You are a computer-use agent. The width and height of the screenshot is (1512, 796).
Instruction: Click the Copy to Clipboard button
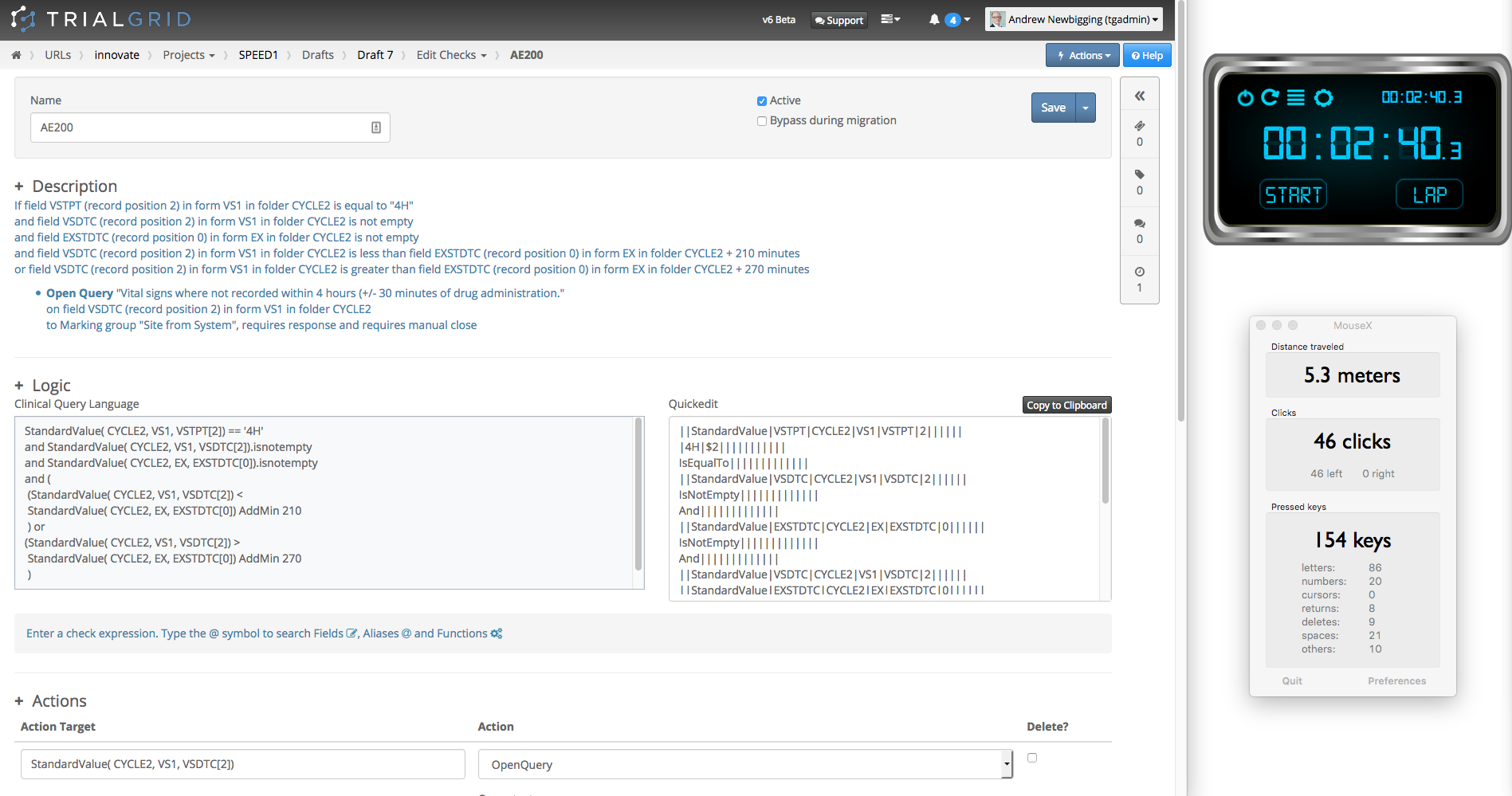(1066, 405)
